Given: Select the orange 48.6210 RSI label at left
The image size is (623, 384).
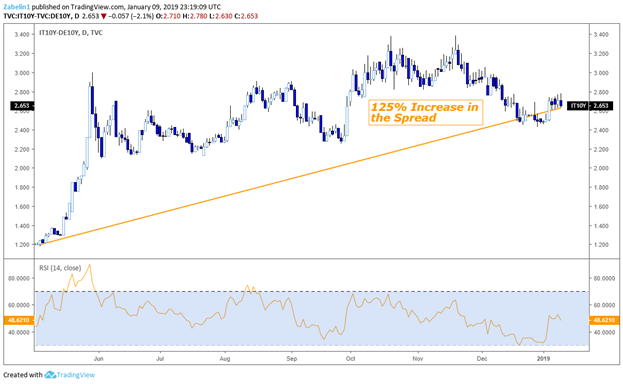Looking at the screenshot, I should (x=19, y=320).
